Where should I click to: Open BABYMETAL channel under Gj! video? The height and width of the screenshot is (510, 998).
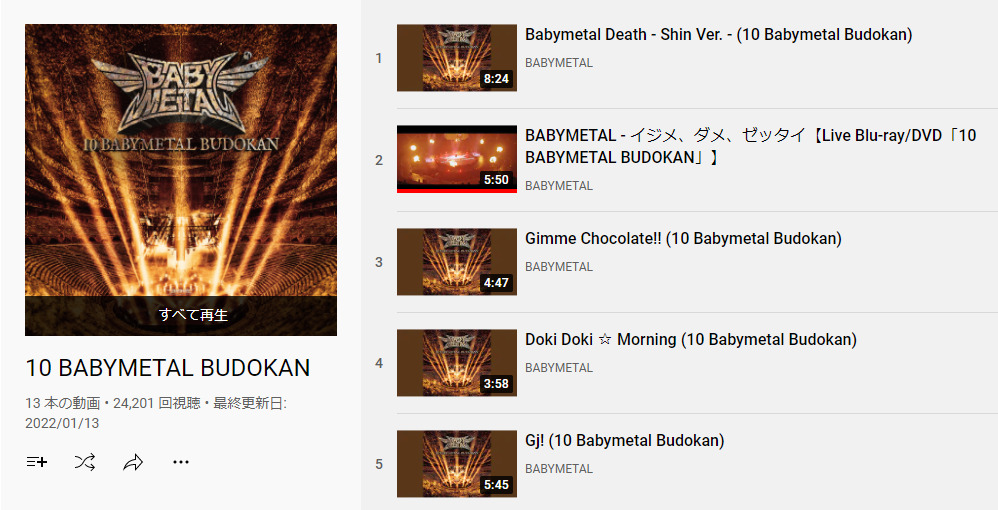point(559,469)
